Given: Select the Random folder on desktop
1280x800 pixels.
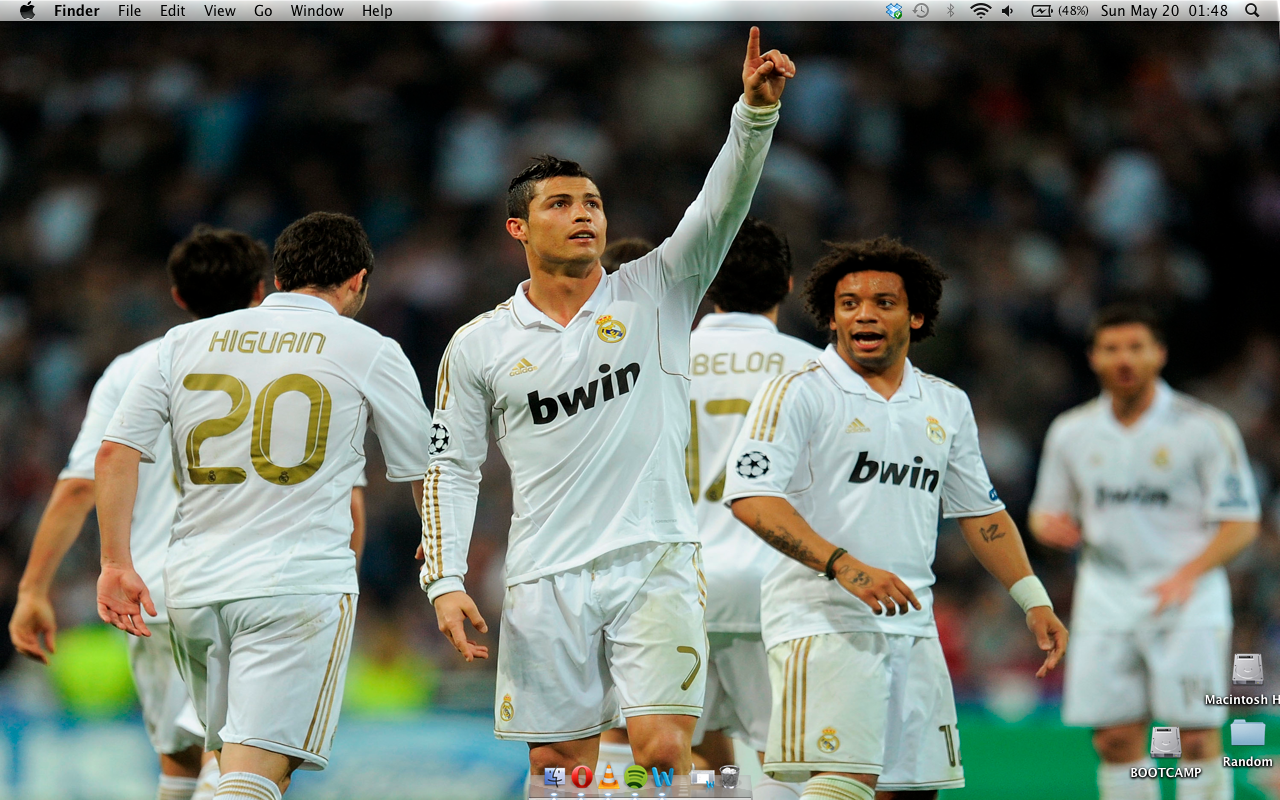Looking at the screenshot, I should (x=1248, y=733).
